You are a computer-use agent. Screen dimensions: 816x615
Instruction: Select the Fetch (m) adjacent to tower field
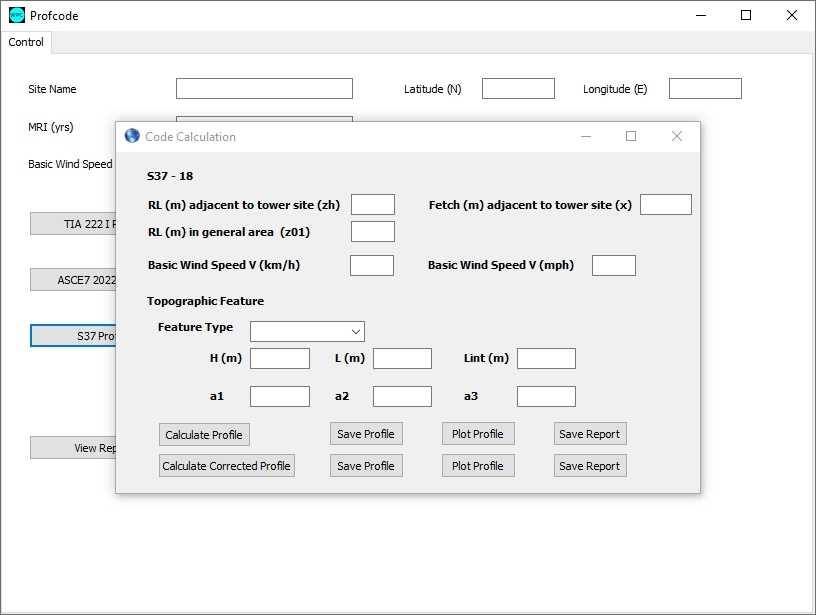[x=665, y=205]
